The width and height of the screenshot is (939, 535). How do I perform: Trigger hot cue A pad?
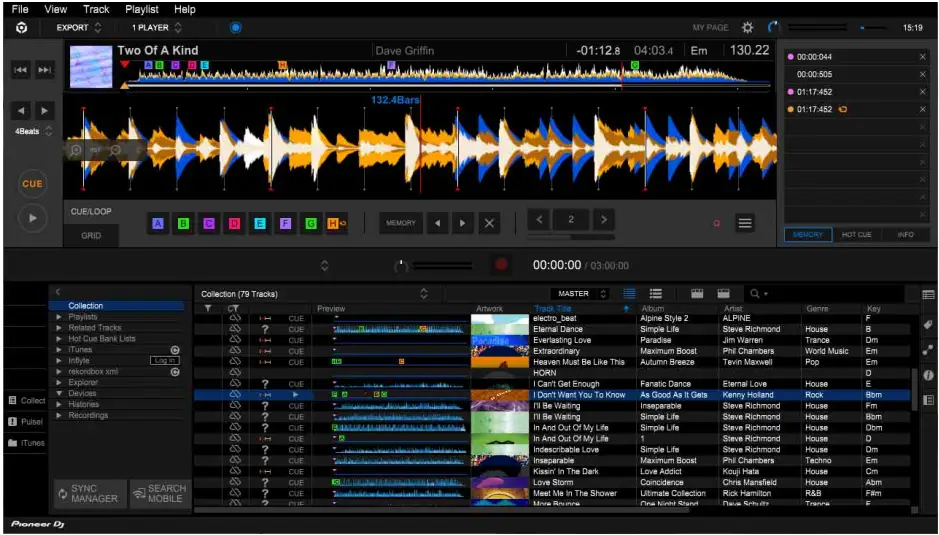tap(158, 223)
